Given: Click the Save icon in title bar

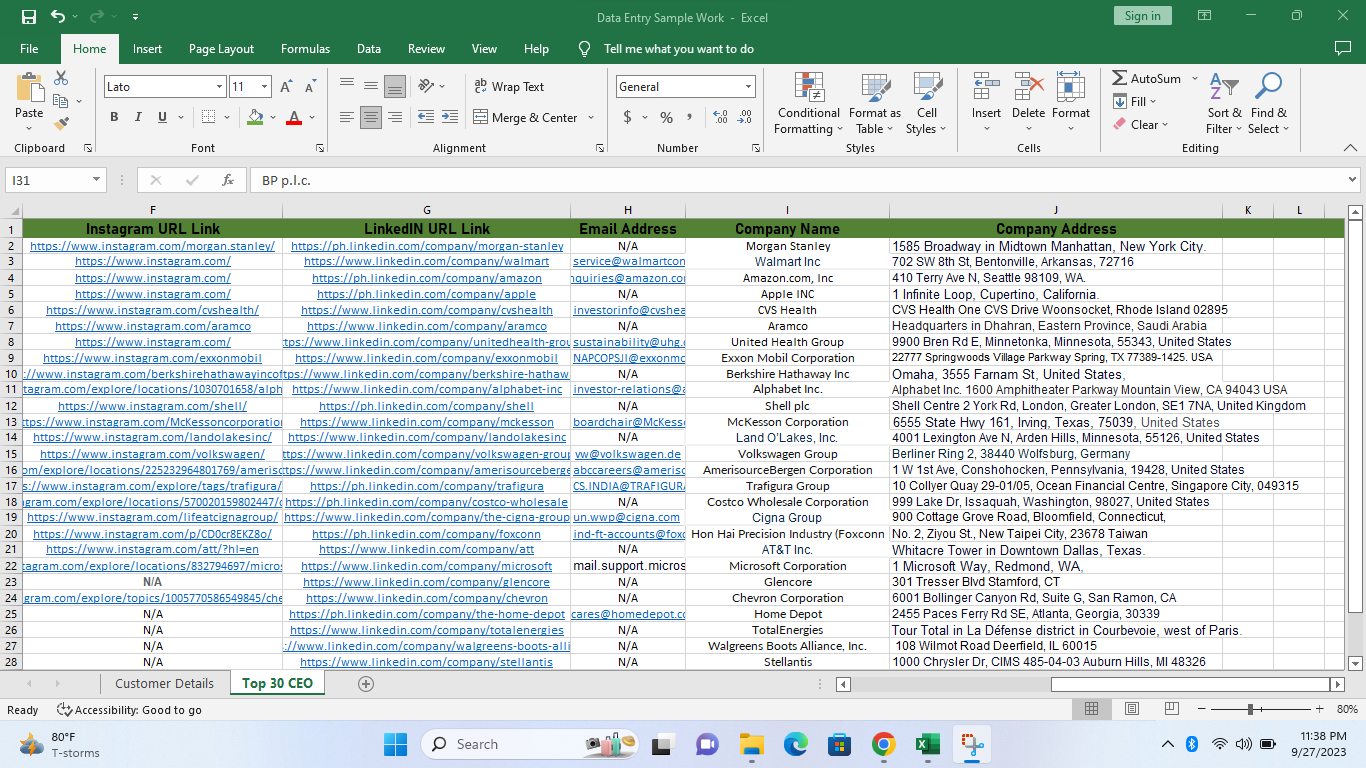Looking at the screenshot, I should pyautogui.click(x=28, y=16).
